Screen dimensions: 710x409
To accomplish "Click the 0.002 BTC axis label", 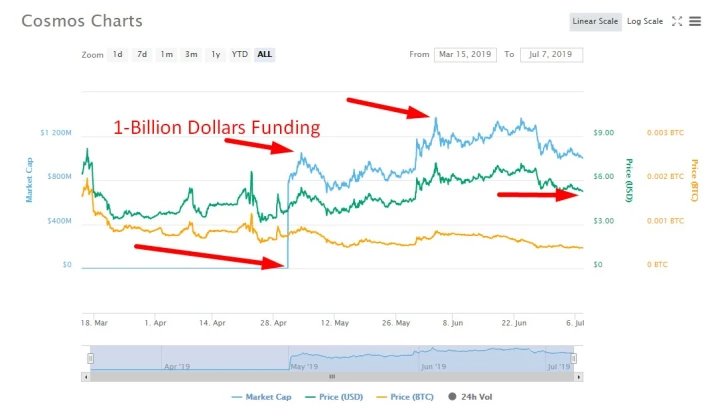I will 665,177.
